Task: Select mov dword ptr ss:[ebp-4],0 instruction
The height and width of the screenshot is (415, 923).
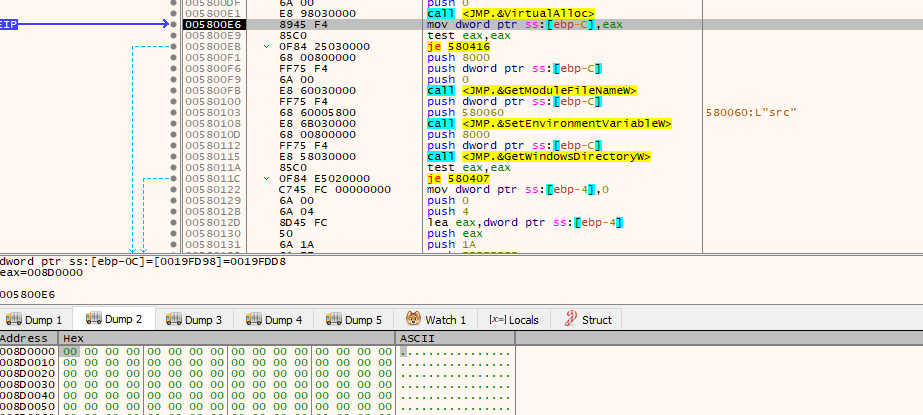Action: click(x=519, y=190)
